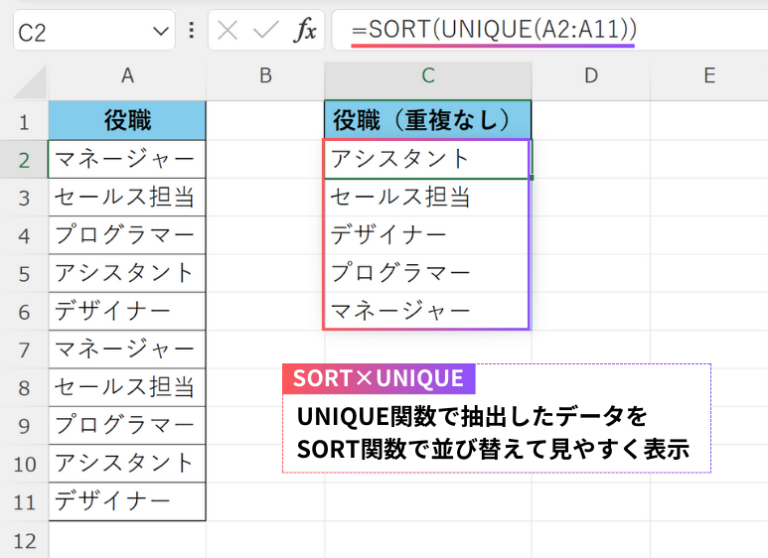Select column C header
Screen dimensions: 768x558
(x=428, y=76)
